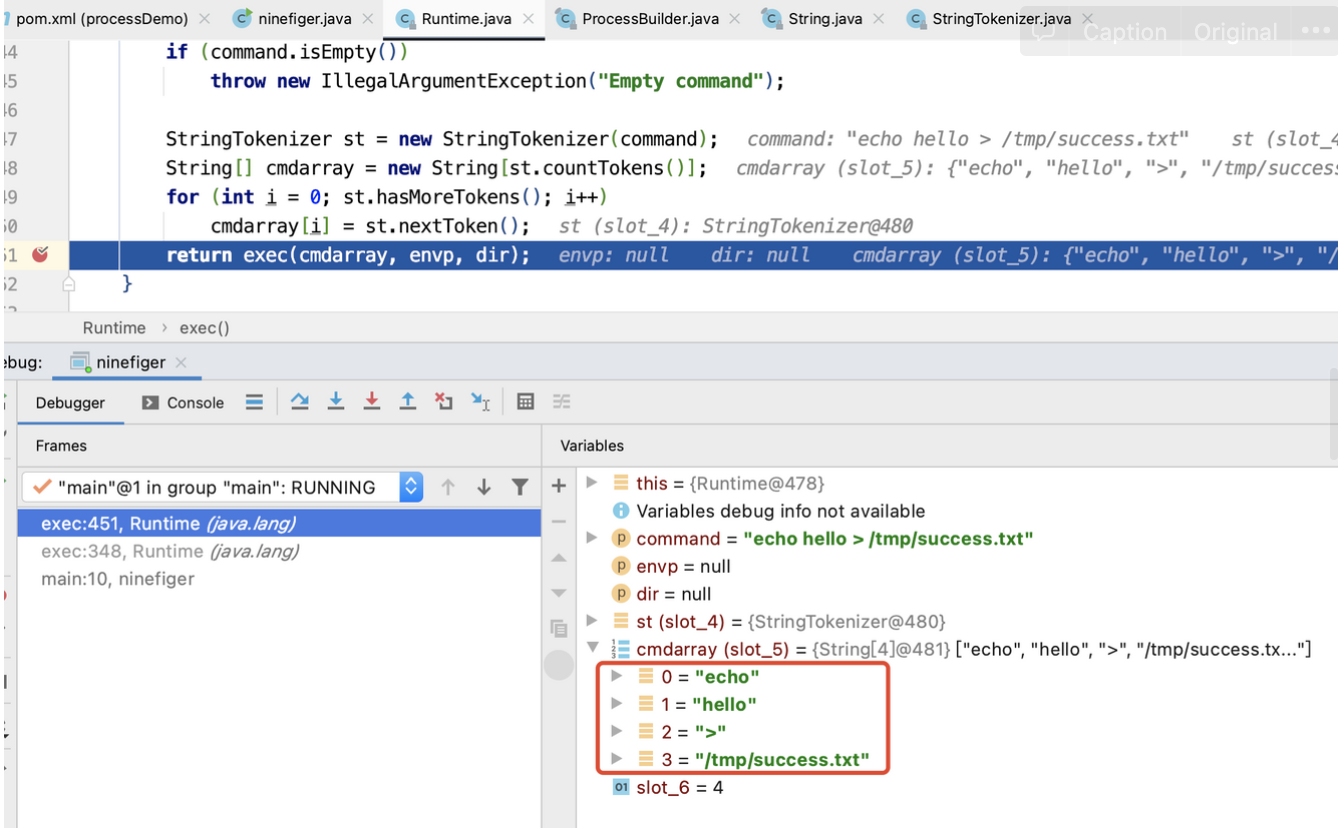Switch to StringTokenizer.java tab
This screenshot has height=828, width=1338.
(988, 19)
